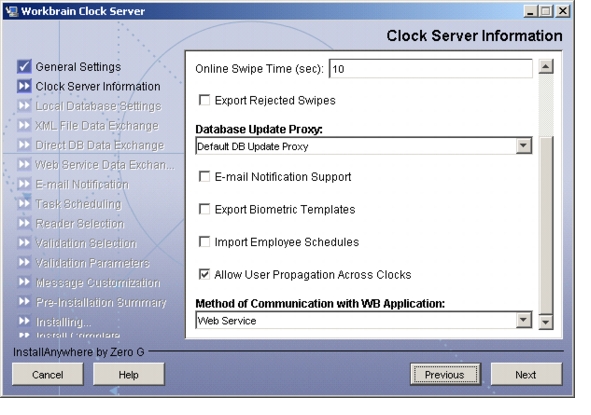Check the Import Employee Schedules option
591x415 pixels.
204,242
